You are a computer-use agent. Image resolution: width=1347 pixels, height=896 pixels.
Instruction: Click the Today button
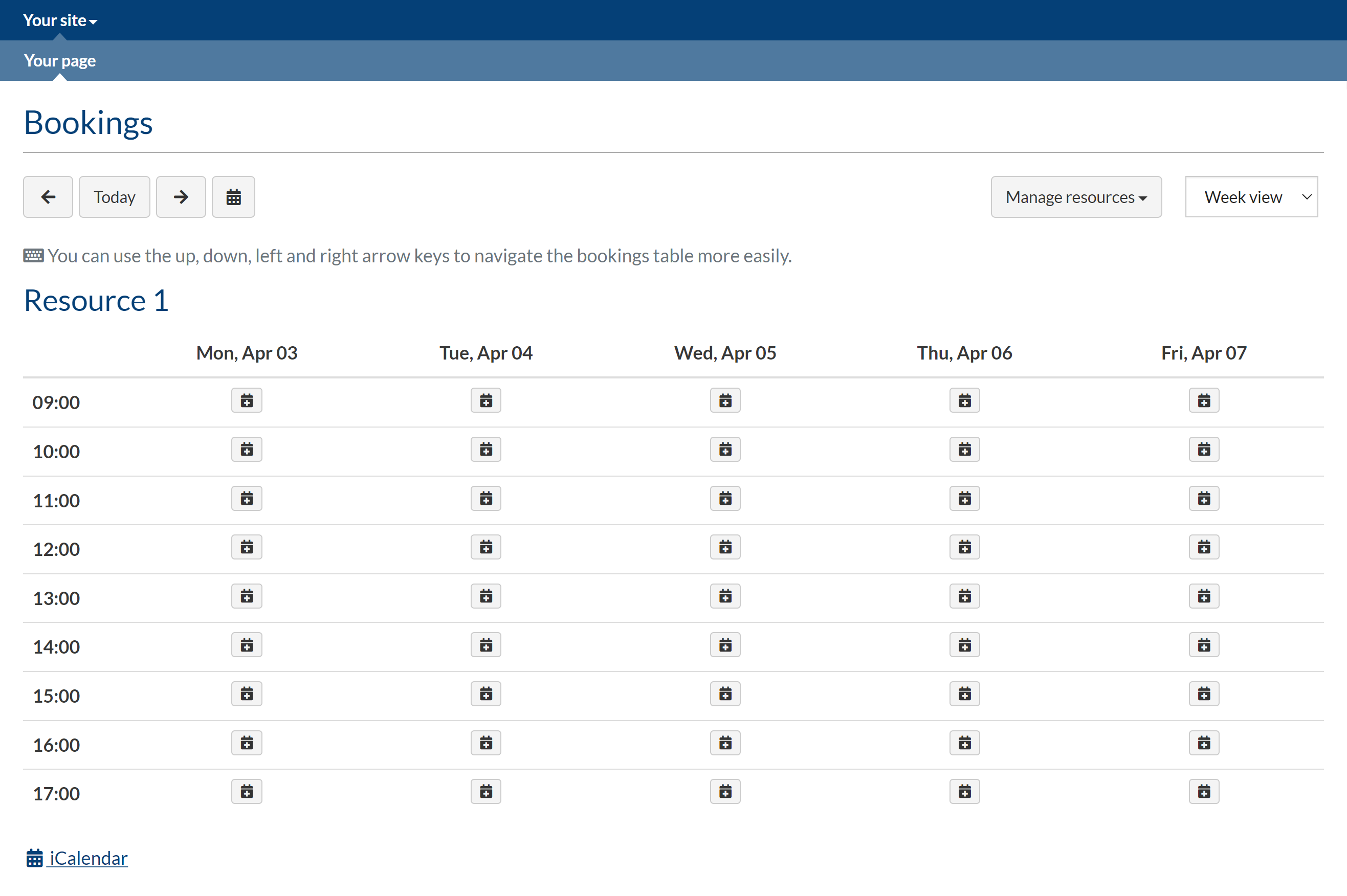[114, 197]
